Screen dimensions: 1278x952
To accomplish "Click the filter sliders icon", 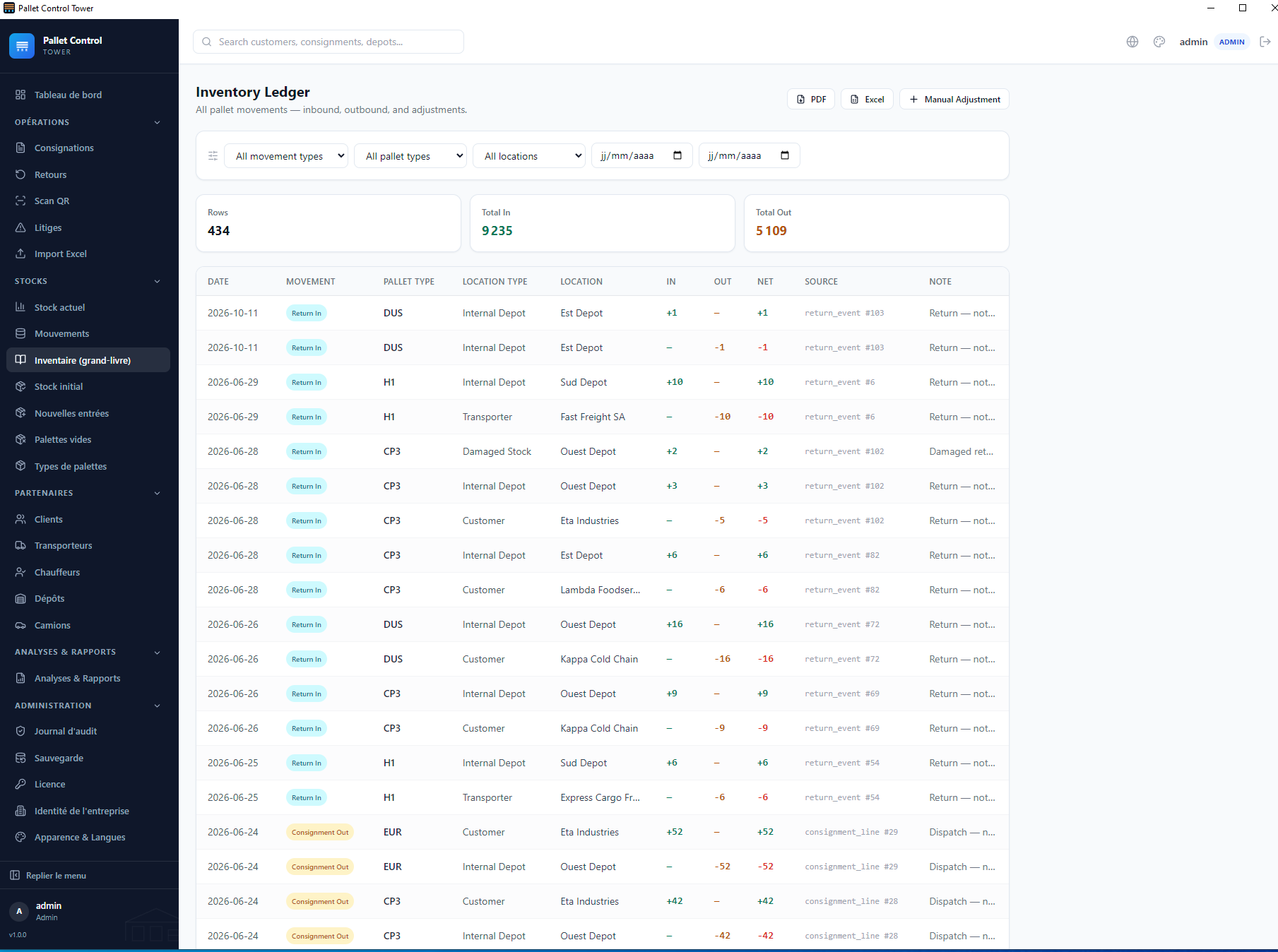I will coord(213,156).
